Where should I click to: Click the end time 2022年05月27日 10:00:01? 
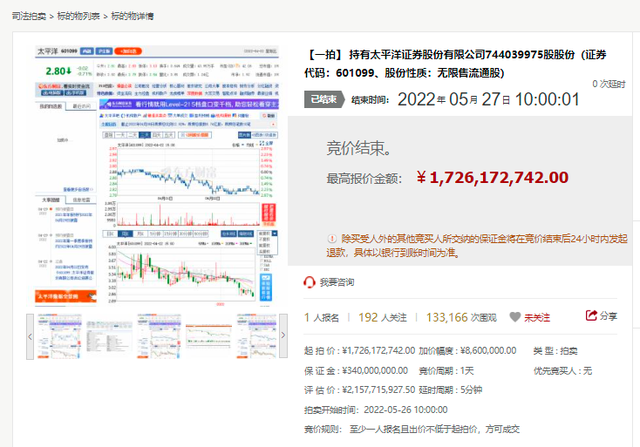(x=489, y=99)
